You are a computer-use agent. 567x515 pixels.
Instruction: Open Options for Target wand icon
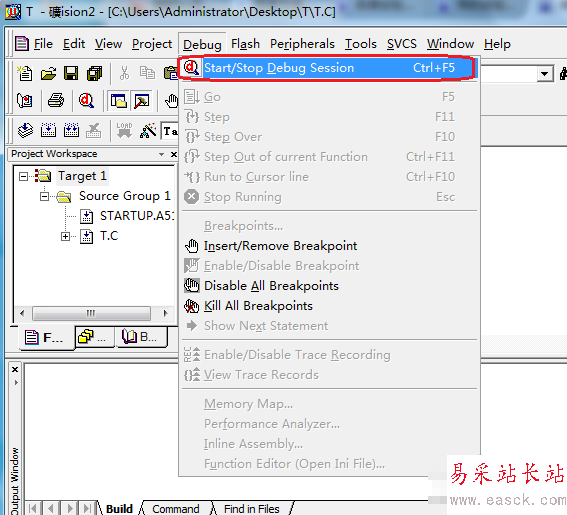(x=148, y=131)
